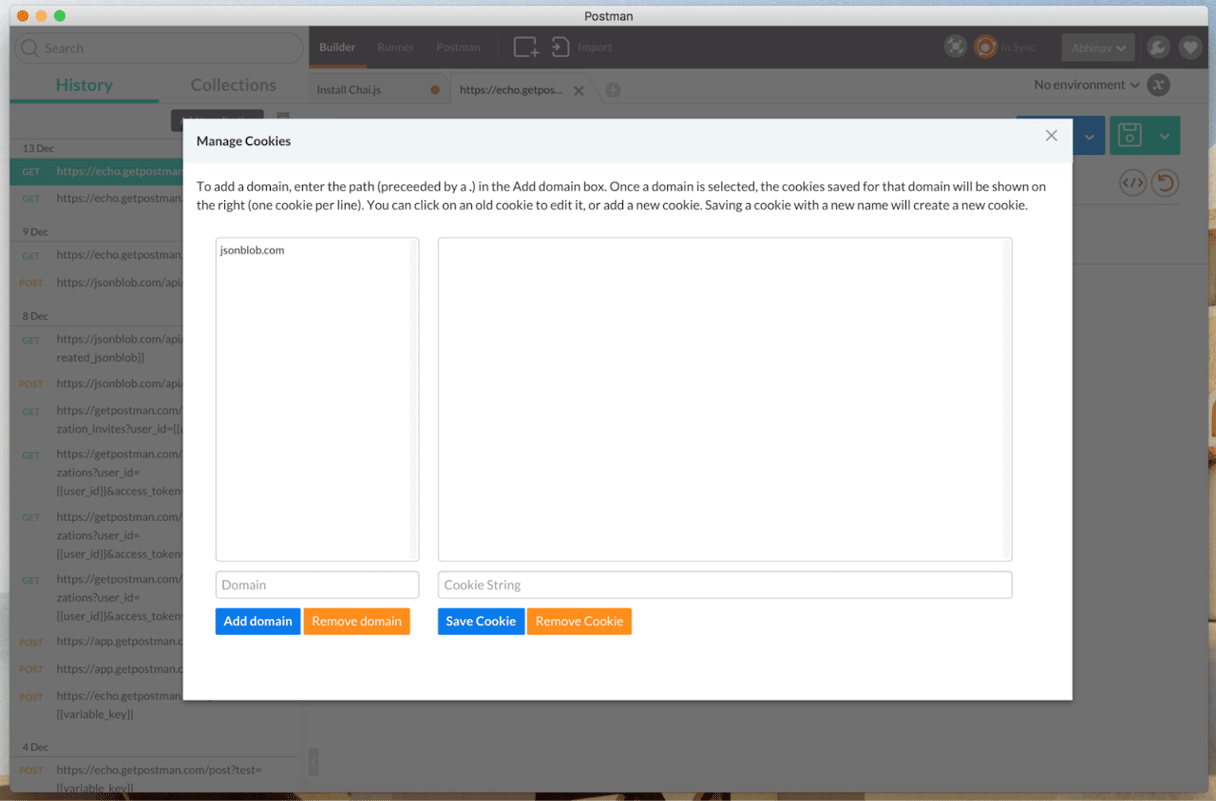Click the Import icon in header
Viewport: 1216px width, 801px height.
pyautogui.click(x=561, y=47)
